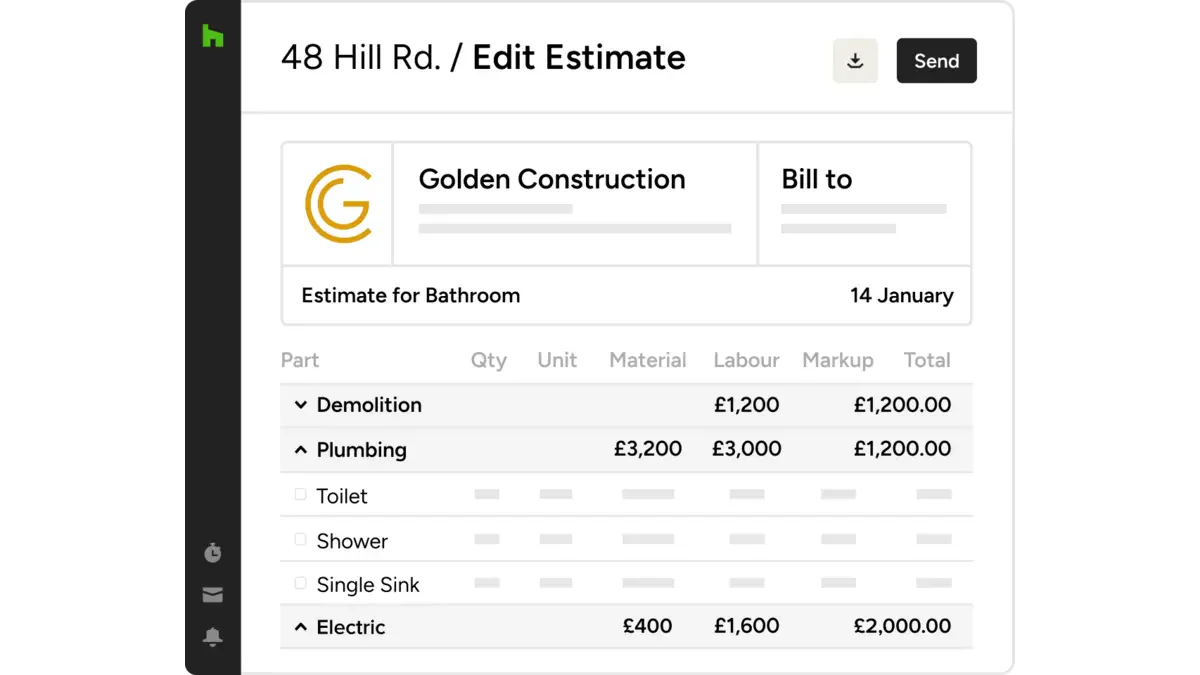This screenshot has width=1200, height=675.
Task: Click the Bill to heading
Action: [x=817, y=180]
